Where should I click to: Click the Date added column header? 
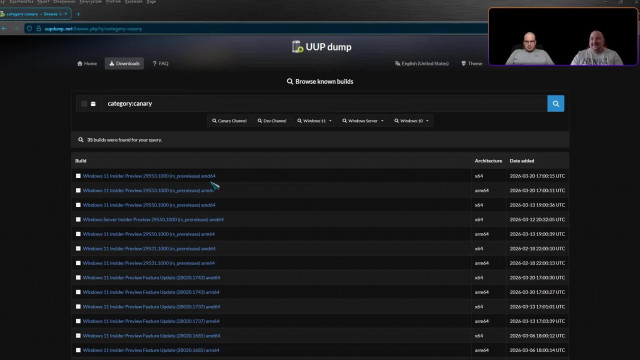pyautogui.click(x=522, y=161)
